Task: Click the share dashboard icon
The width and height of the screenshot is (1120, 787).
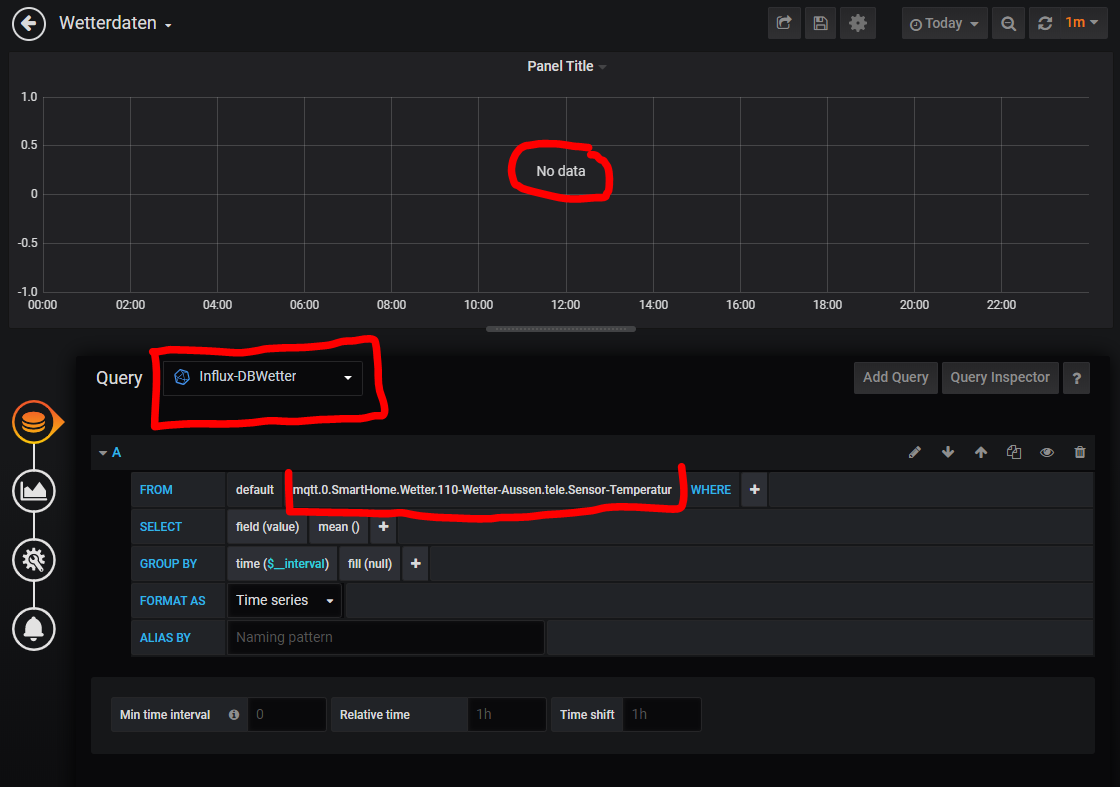Action: pos(784,24)
